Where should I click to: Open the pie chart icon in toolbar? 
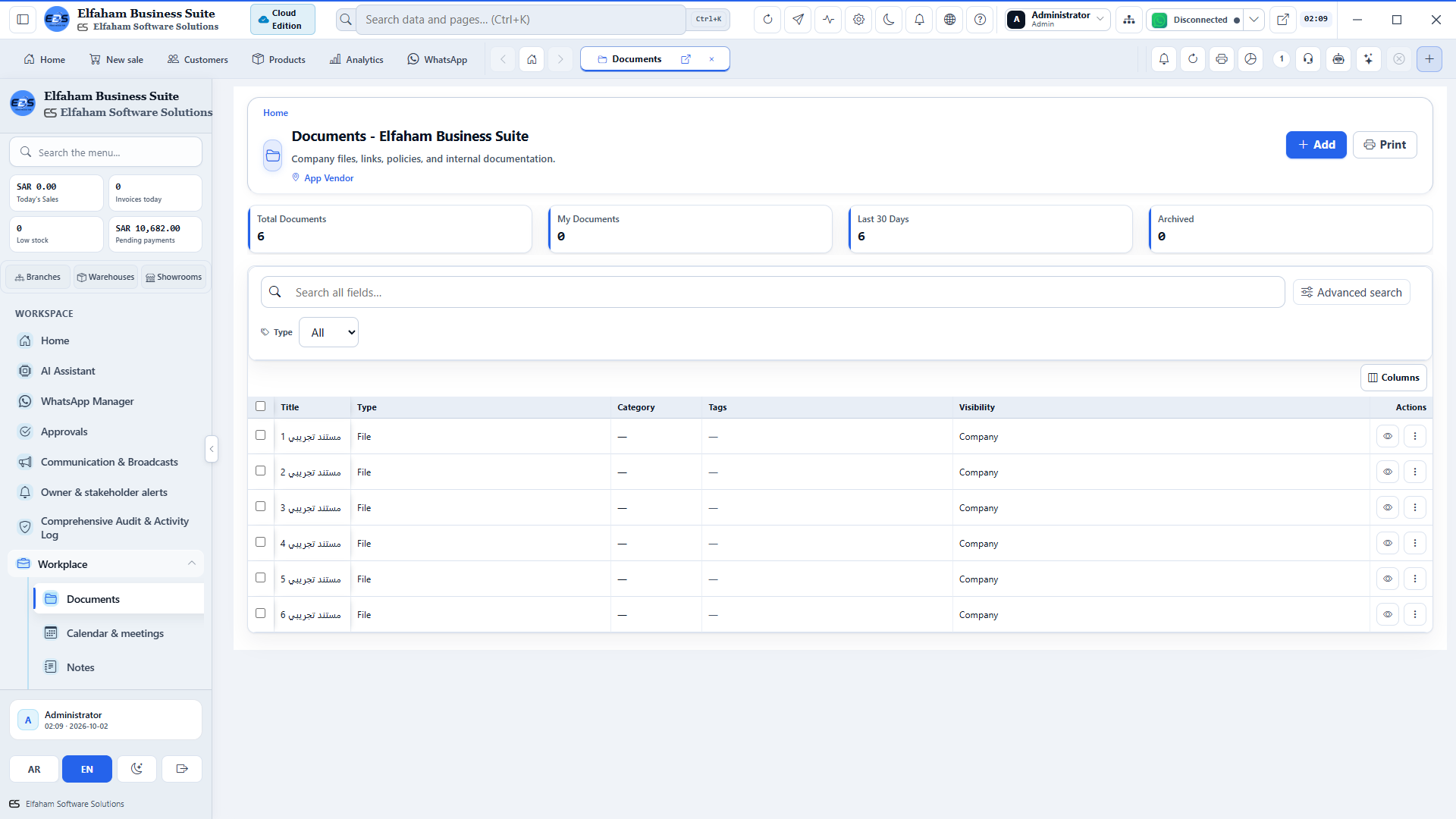pos(1250,59)
